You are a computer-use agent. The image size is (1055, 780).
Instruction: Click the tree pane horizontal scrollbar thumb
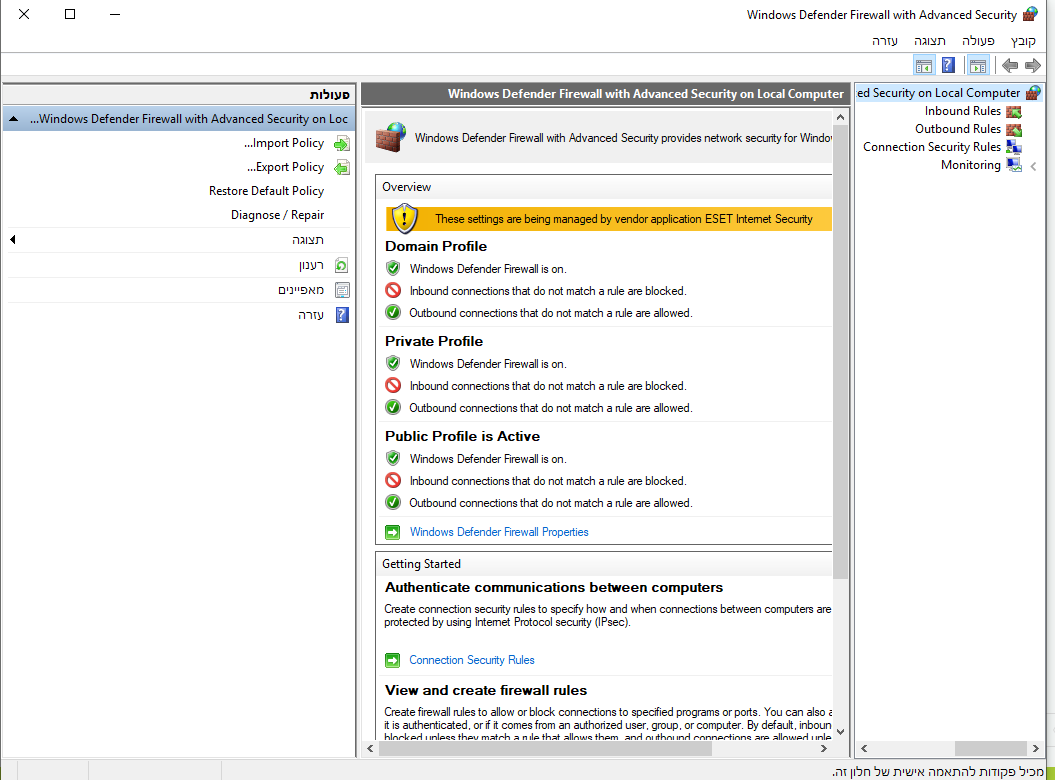coord(990,748)
